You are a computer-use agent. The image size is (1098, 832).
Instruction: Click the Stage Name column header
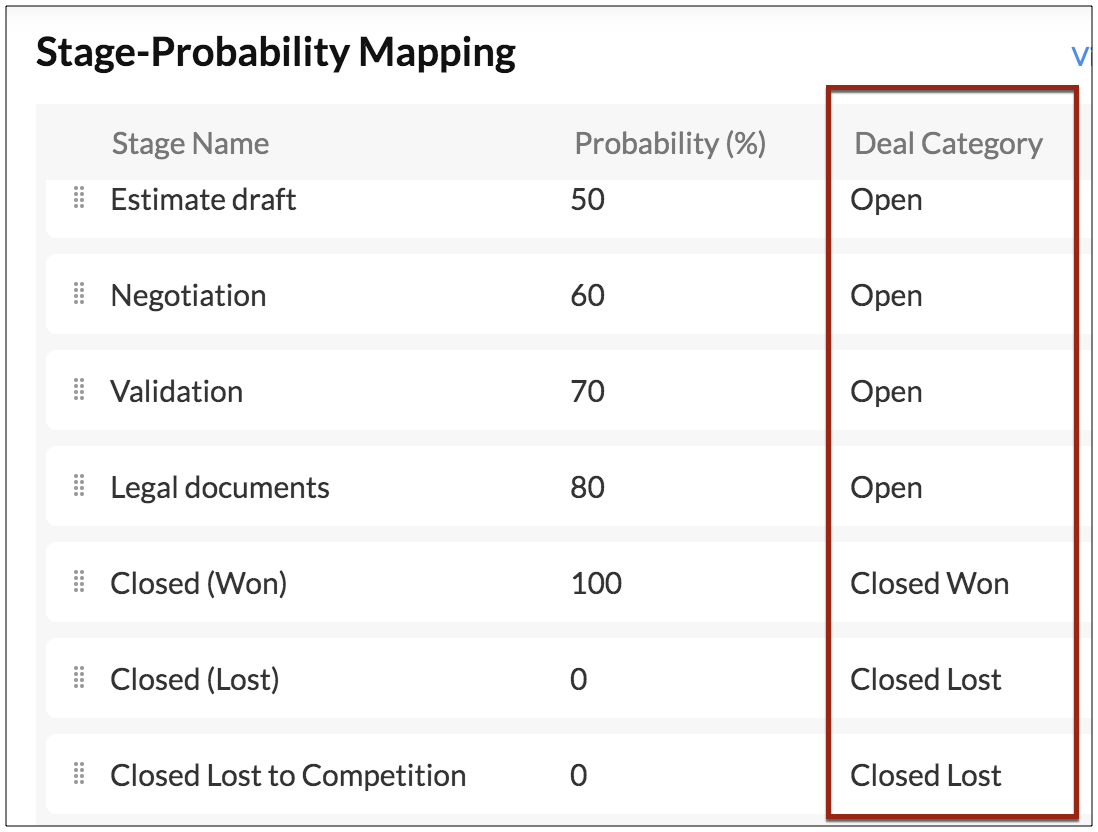(x=190, y=144)
